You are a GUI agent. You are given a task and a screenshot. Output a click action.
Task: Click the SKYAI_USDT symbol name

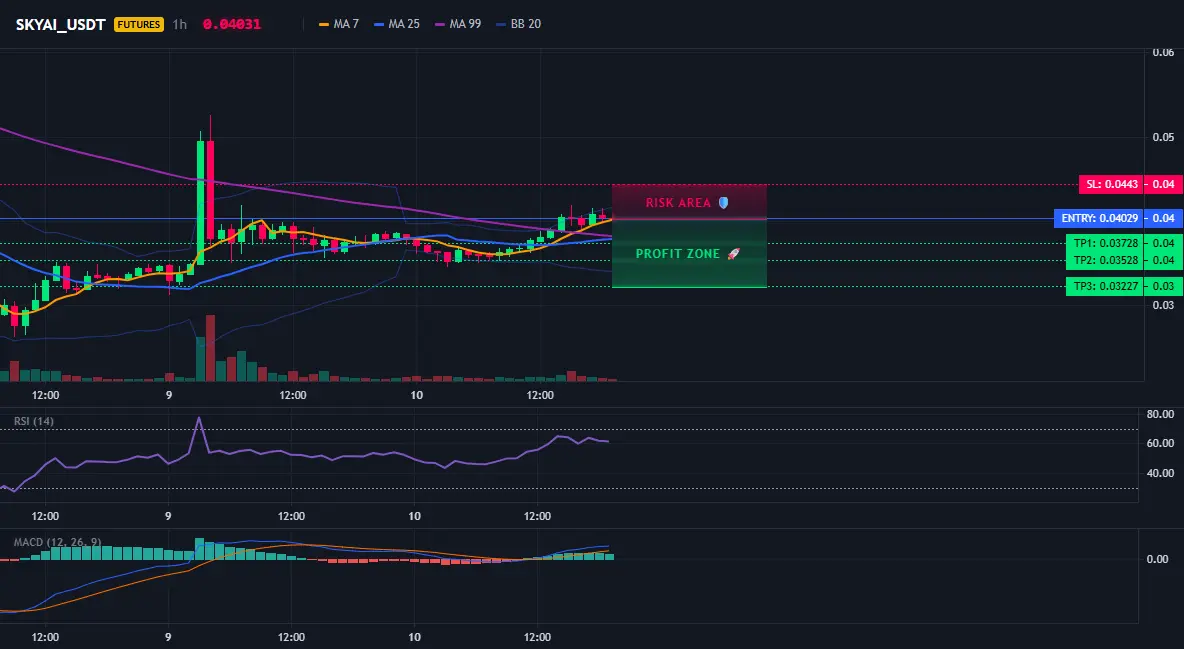(60, 24)
